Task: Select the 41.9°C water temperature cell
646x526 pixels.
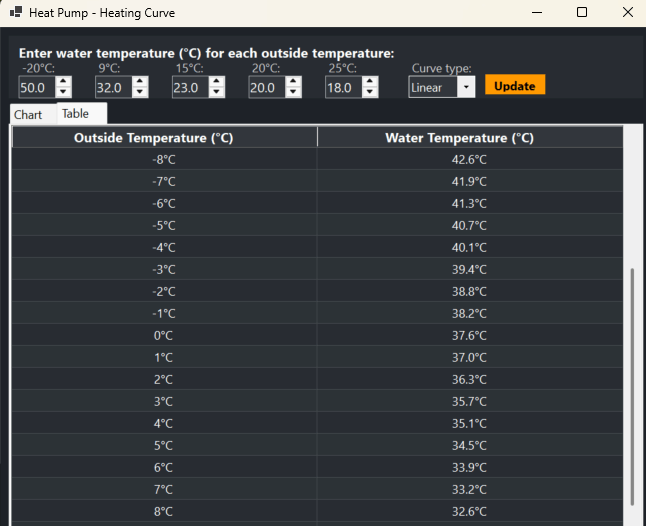Action: 470,181
